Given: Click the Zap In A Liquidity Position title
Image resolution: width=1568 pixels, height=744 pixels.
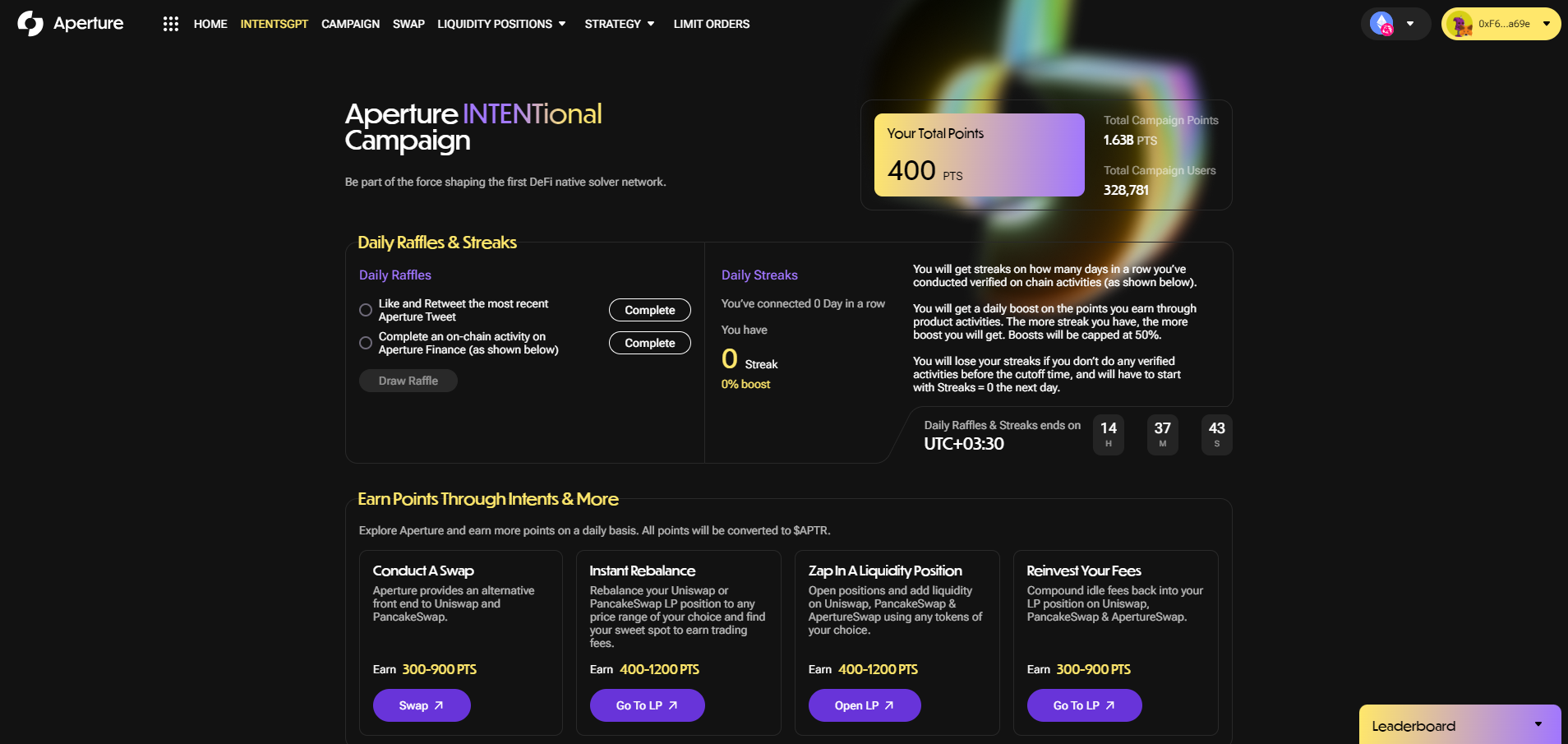Looking at the screenshot, I should [885, 571].
